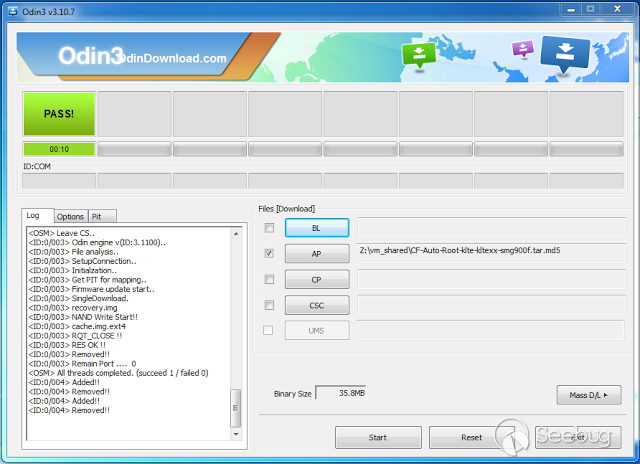Click the empty CSC file path field
The width and height of the screenshot is (640, 464).
(491, 305)
